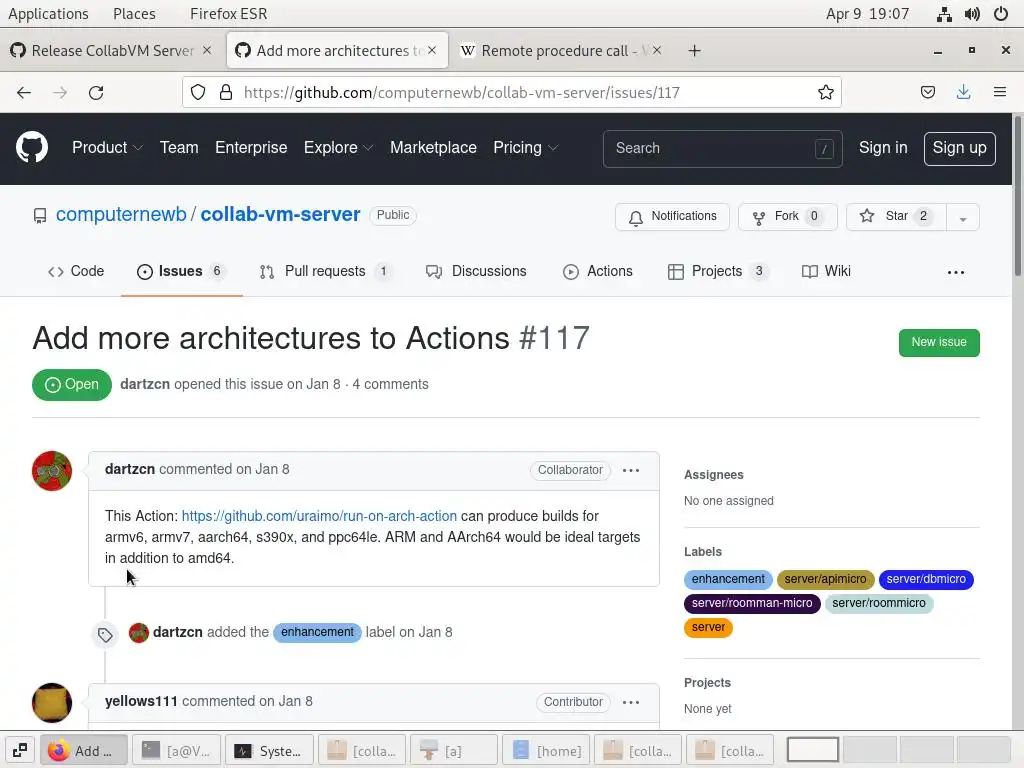Open the Actions repository tab
Viewport: 1024px width, 768px height.
(598, 271)
